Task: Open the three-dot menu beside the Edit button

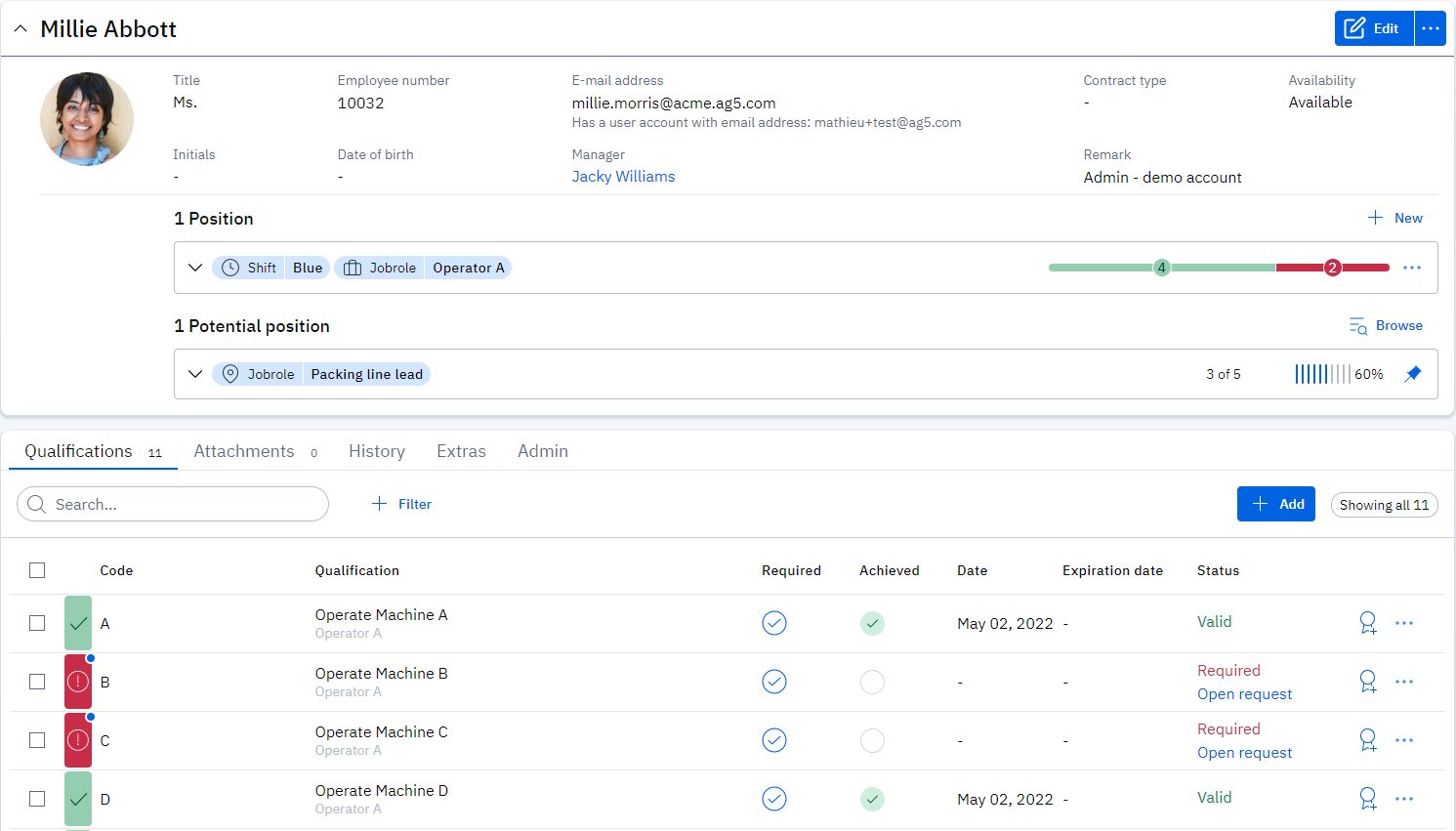Action: coord(1431,28)
